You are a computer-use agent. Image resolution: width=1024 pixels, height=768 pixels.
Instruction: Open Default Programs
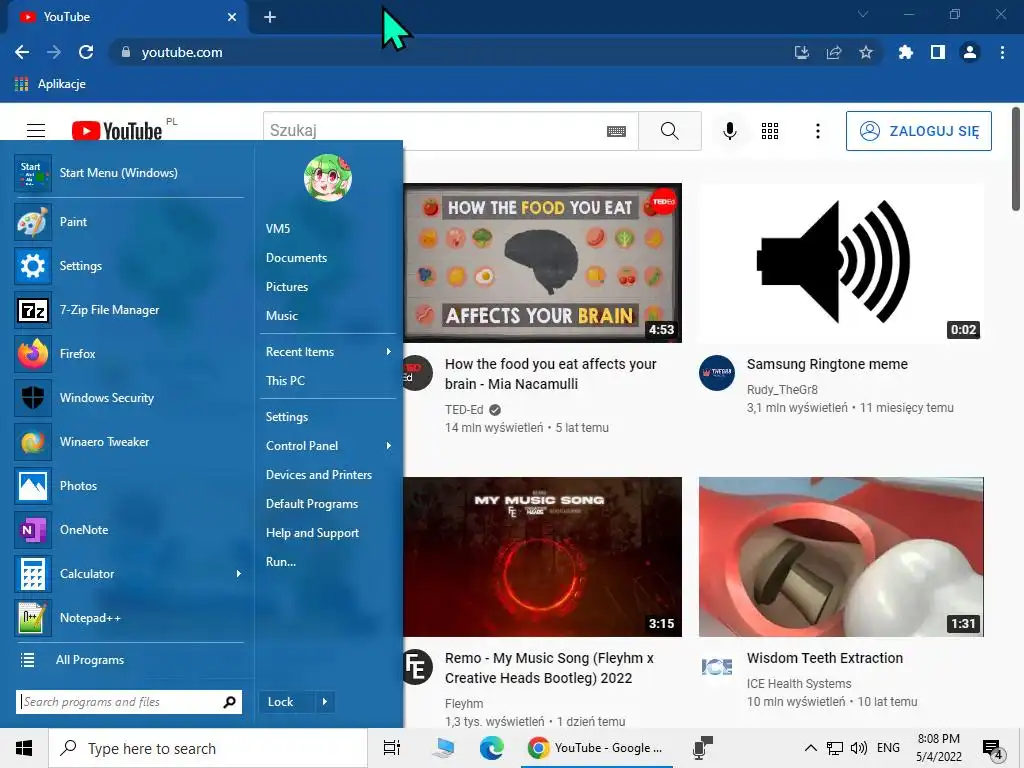(312, 504)
